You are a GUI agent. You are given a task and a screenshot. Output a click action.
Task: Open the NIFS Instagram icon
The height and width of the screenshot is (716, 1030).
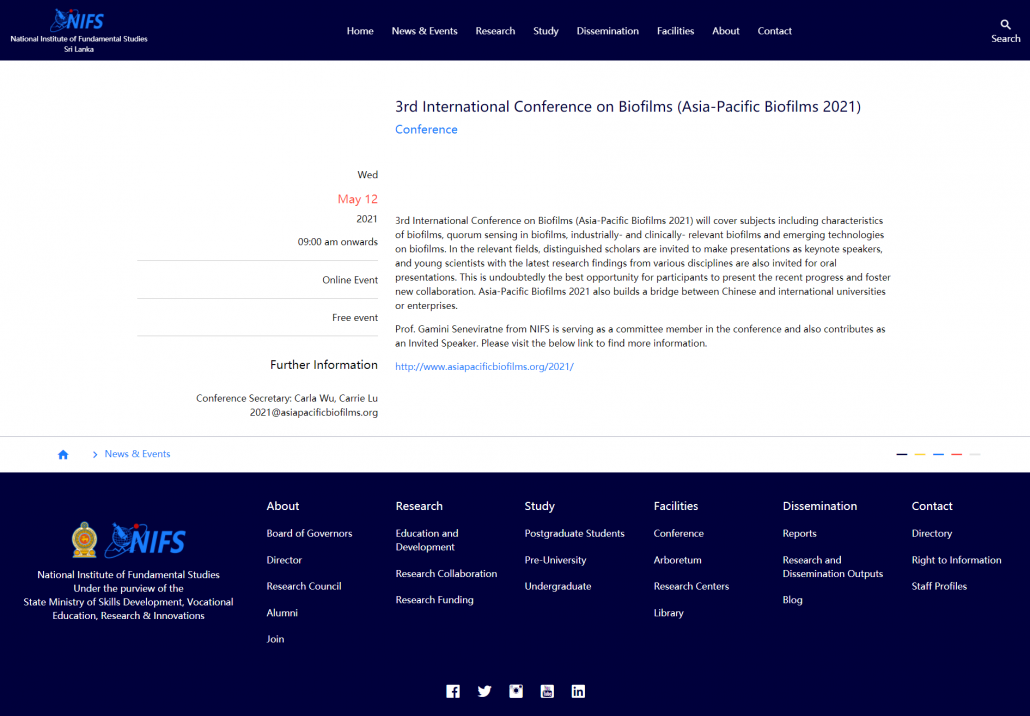click(x=516, y=691)
